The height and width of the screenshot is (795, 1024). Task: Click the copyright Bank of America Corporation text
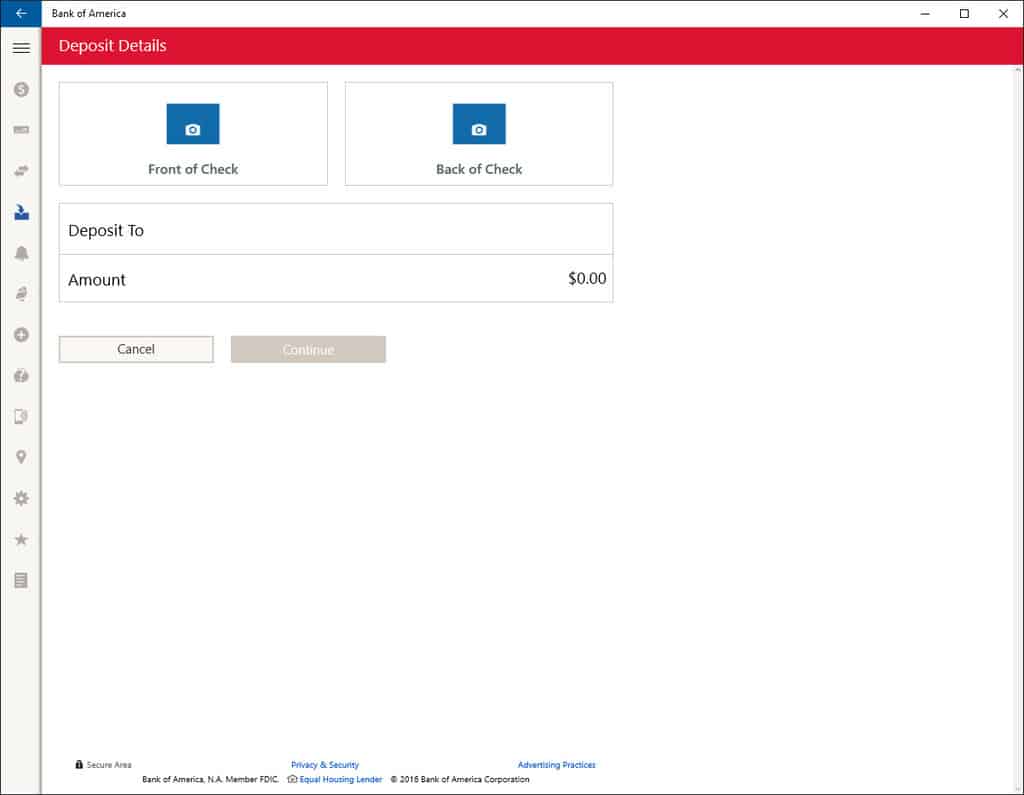coord(460,779)
